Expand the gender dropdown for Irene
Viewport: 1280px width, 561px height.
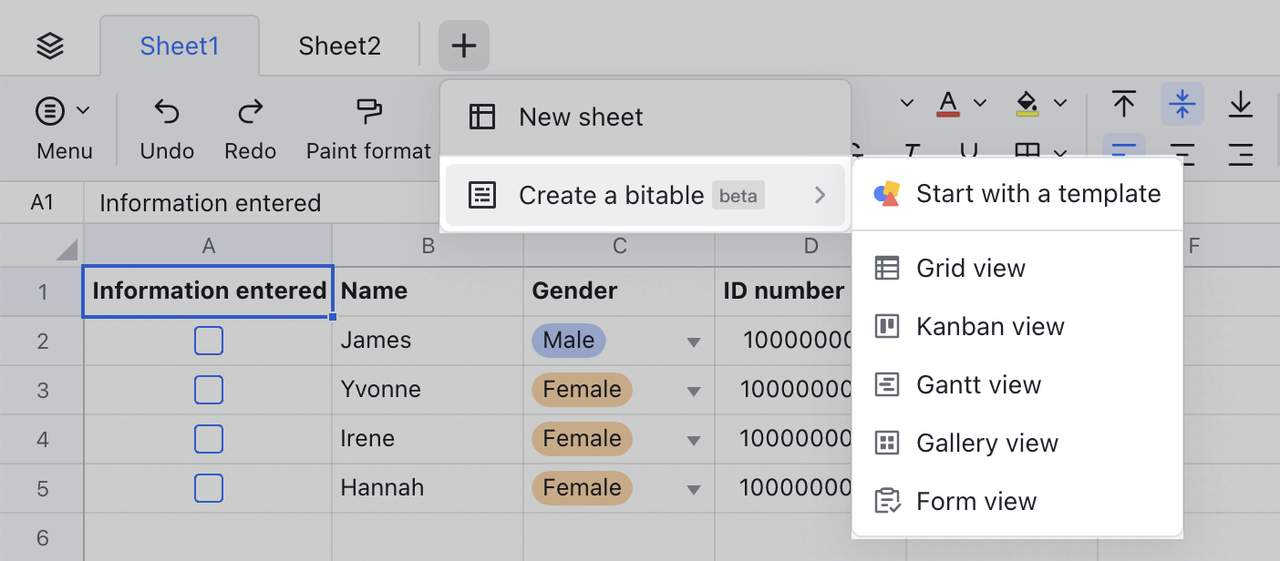pos(693,440)
